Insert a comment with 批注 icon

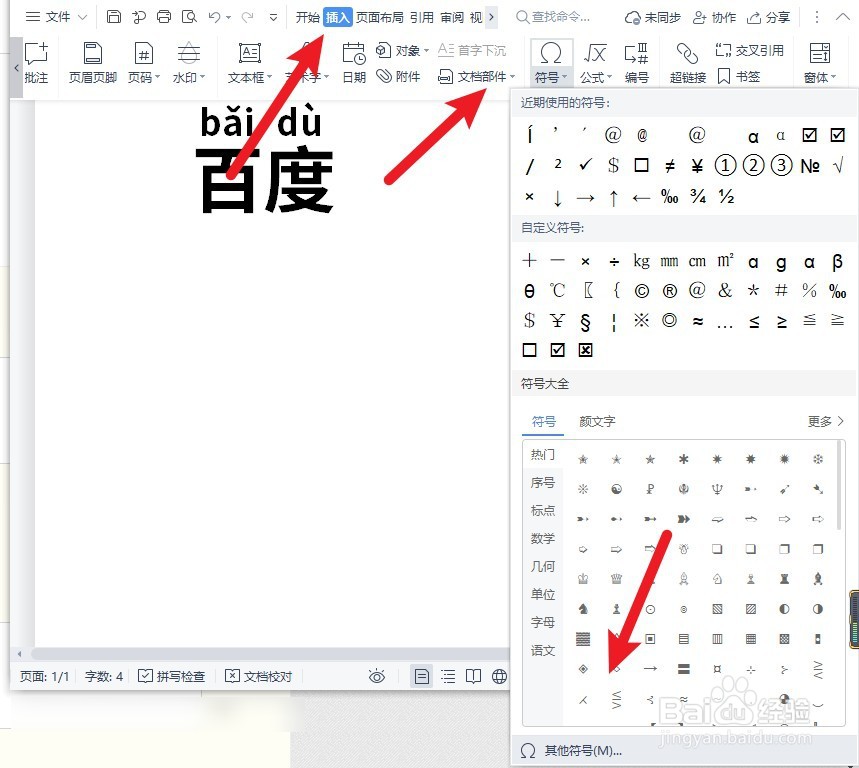point(36,64)
